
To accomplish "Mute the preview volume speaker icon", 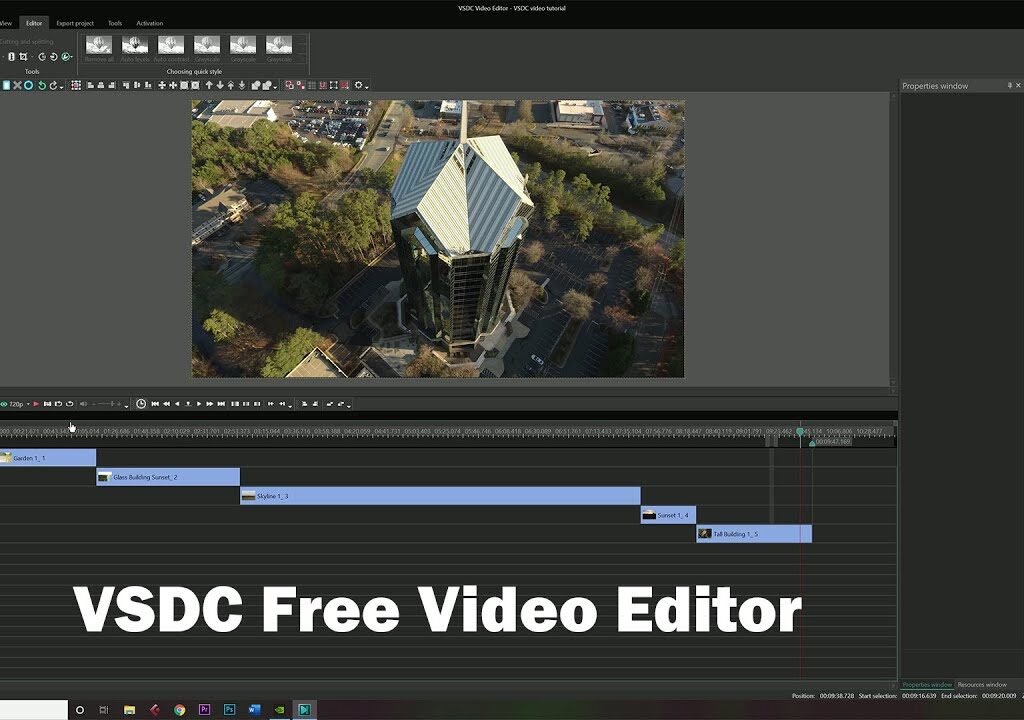I will [x=83, y=404].
